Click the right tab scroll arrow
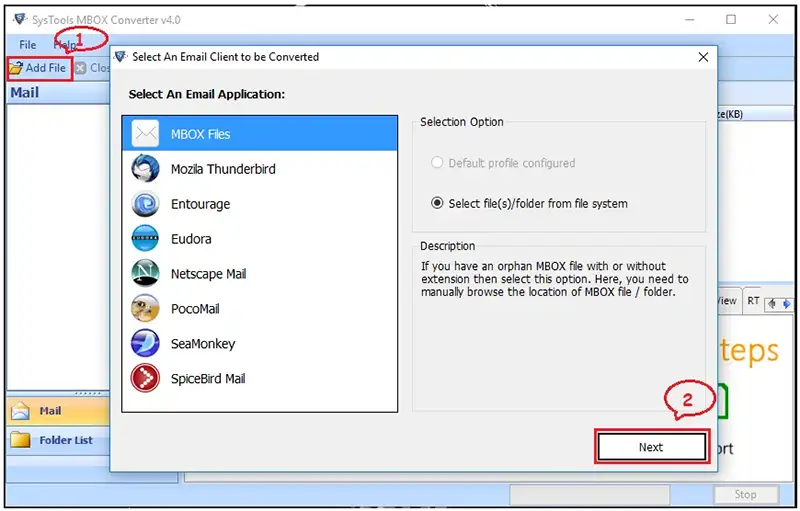This screenshot has width=800, height=511. [x=786, y=304]
